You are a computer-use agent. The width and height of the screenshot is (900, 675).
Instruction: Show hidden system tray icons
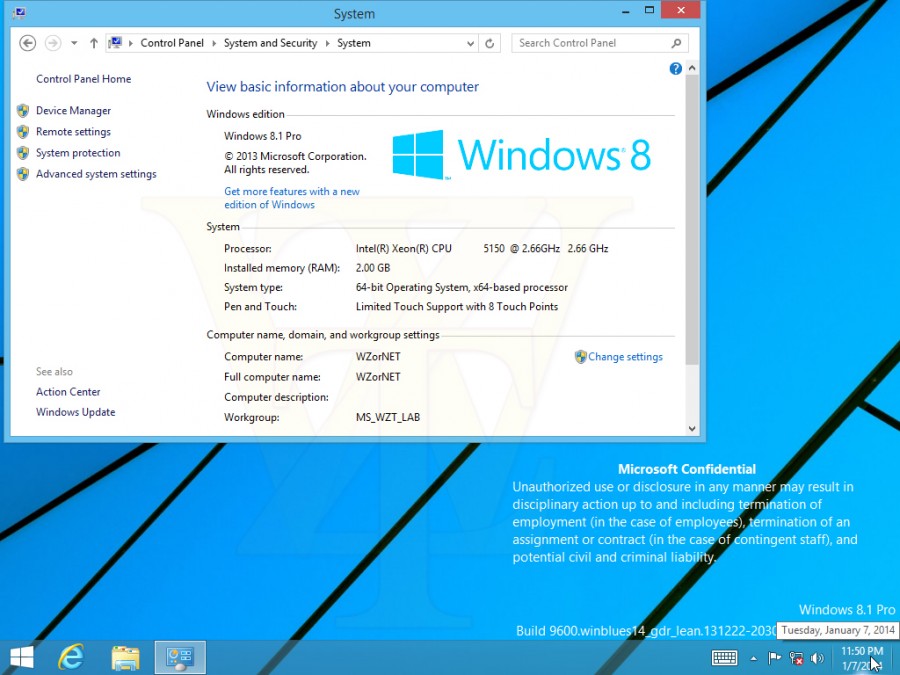pyautogui.click(x=753, y=658)
